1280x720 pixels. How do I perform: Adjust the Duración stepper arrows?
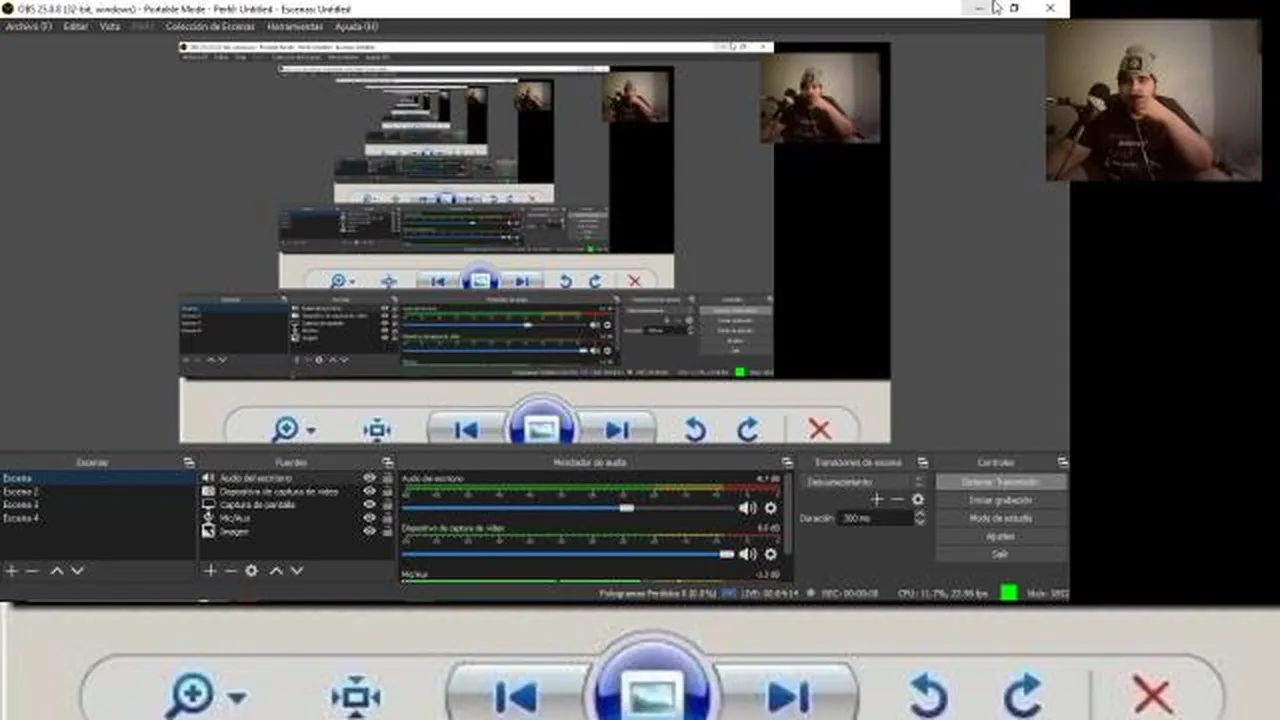click(920, 518)
